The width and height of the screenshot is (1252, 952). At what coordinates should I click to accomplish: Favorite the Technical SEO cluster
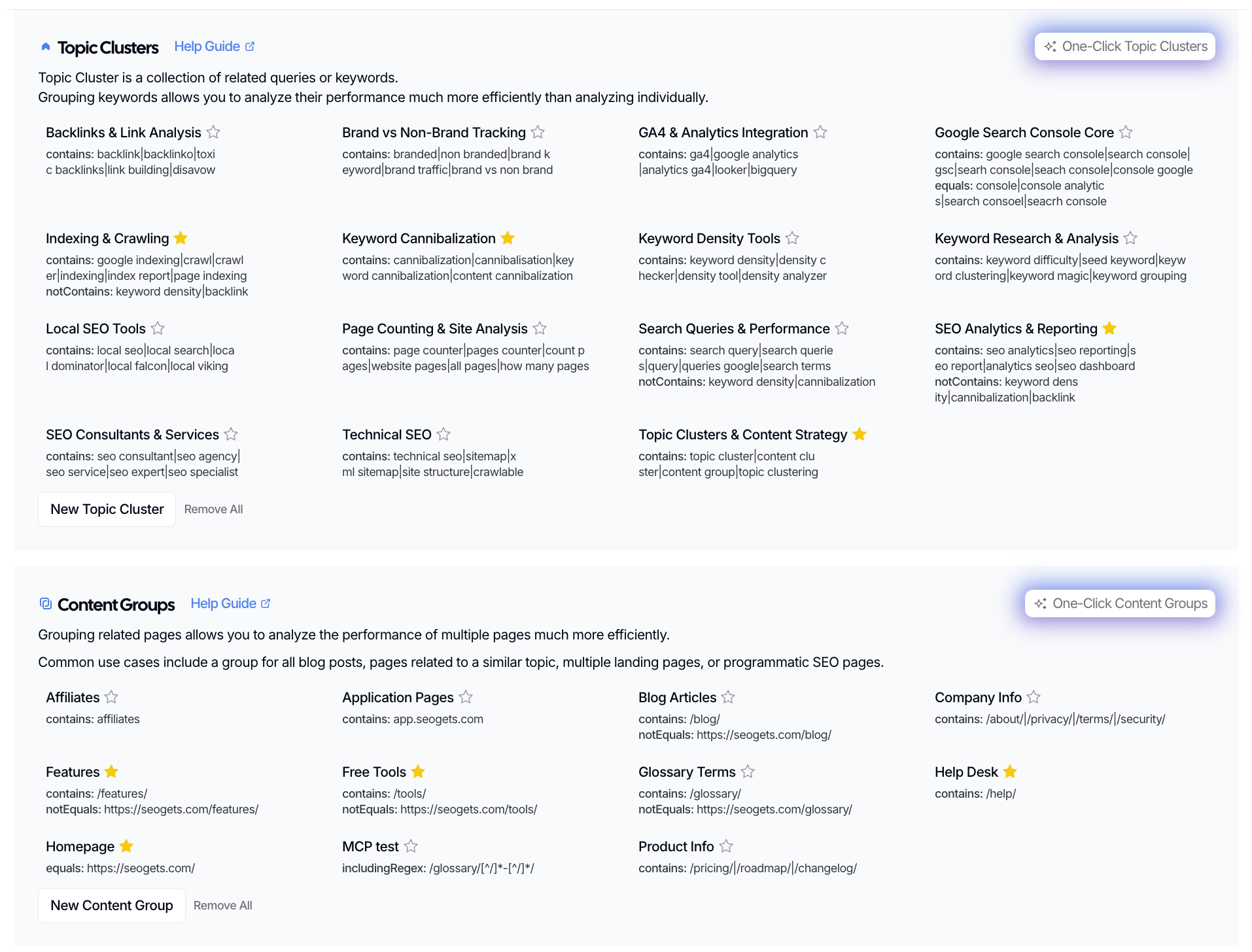tap(443, 434)
